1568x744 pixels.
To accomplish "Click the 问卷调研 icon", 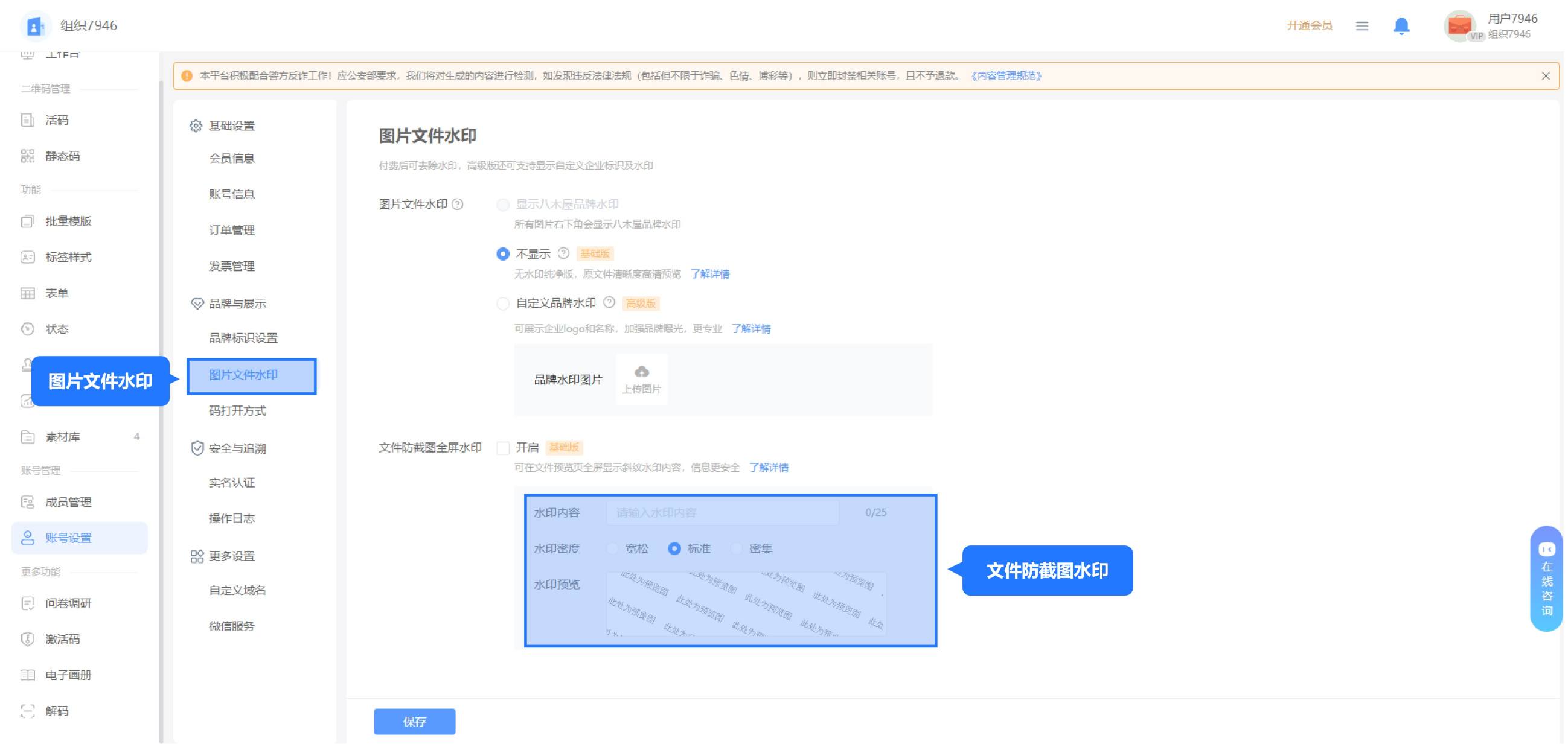I will [x=28, y=603].
